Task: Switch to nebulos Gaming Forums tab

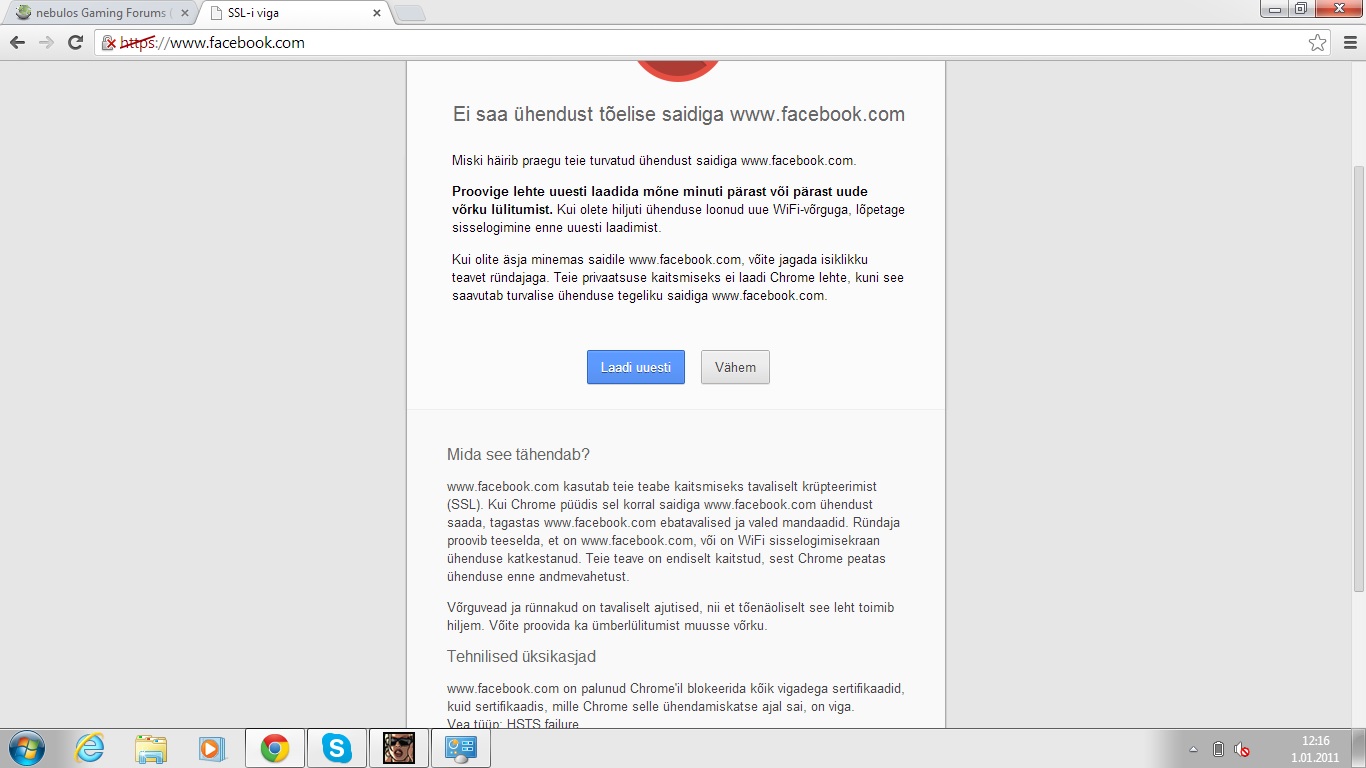Action: point(95,13)
